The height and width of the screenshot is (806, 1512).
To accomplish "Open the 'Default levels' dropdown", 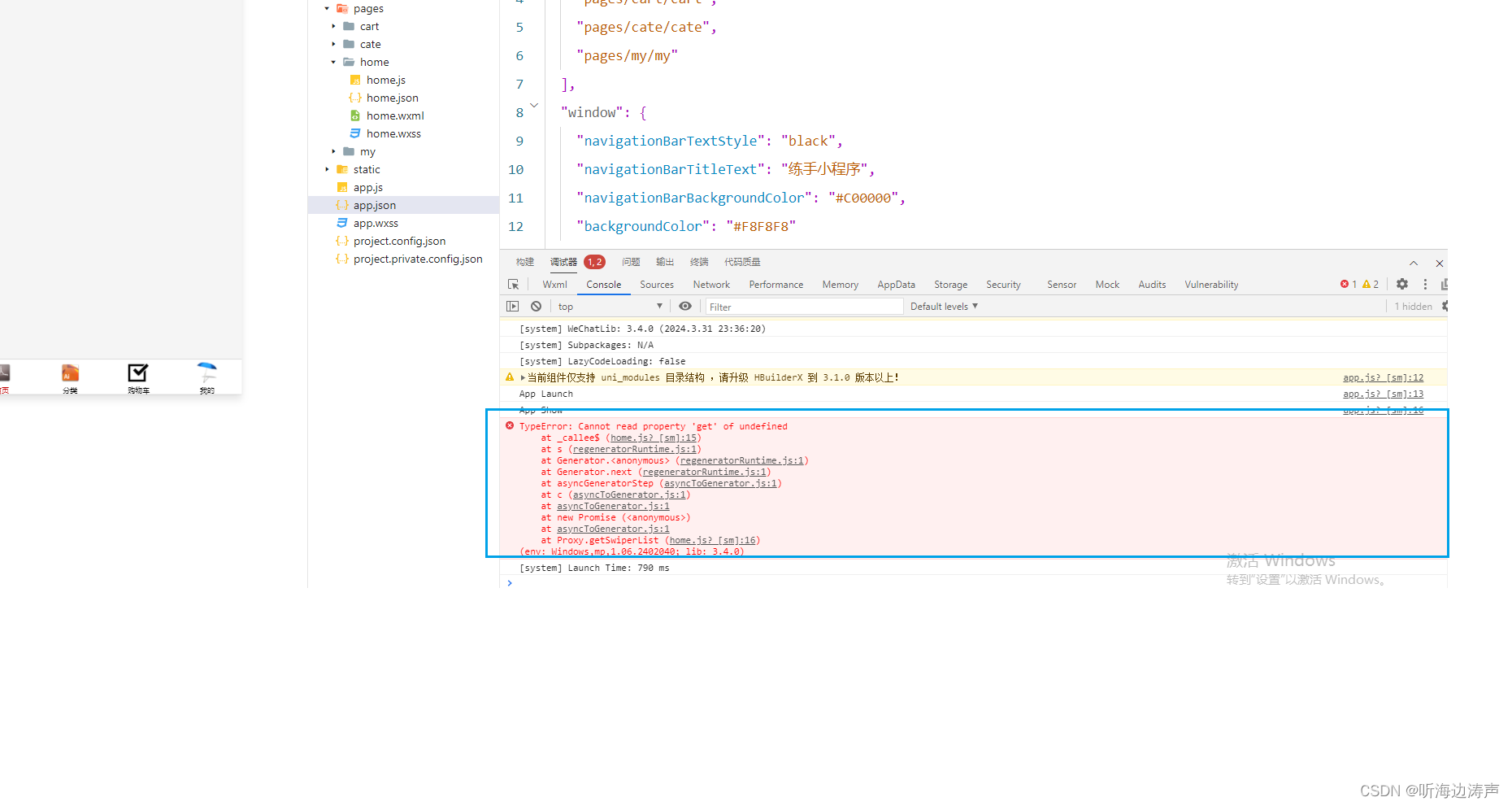I will pos(943,306).
